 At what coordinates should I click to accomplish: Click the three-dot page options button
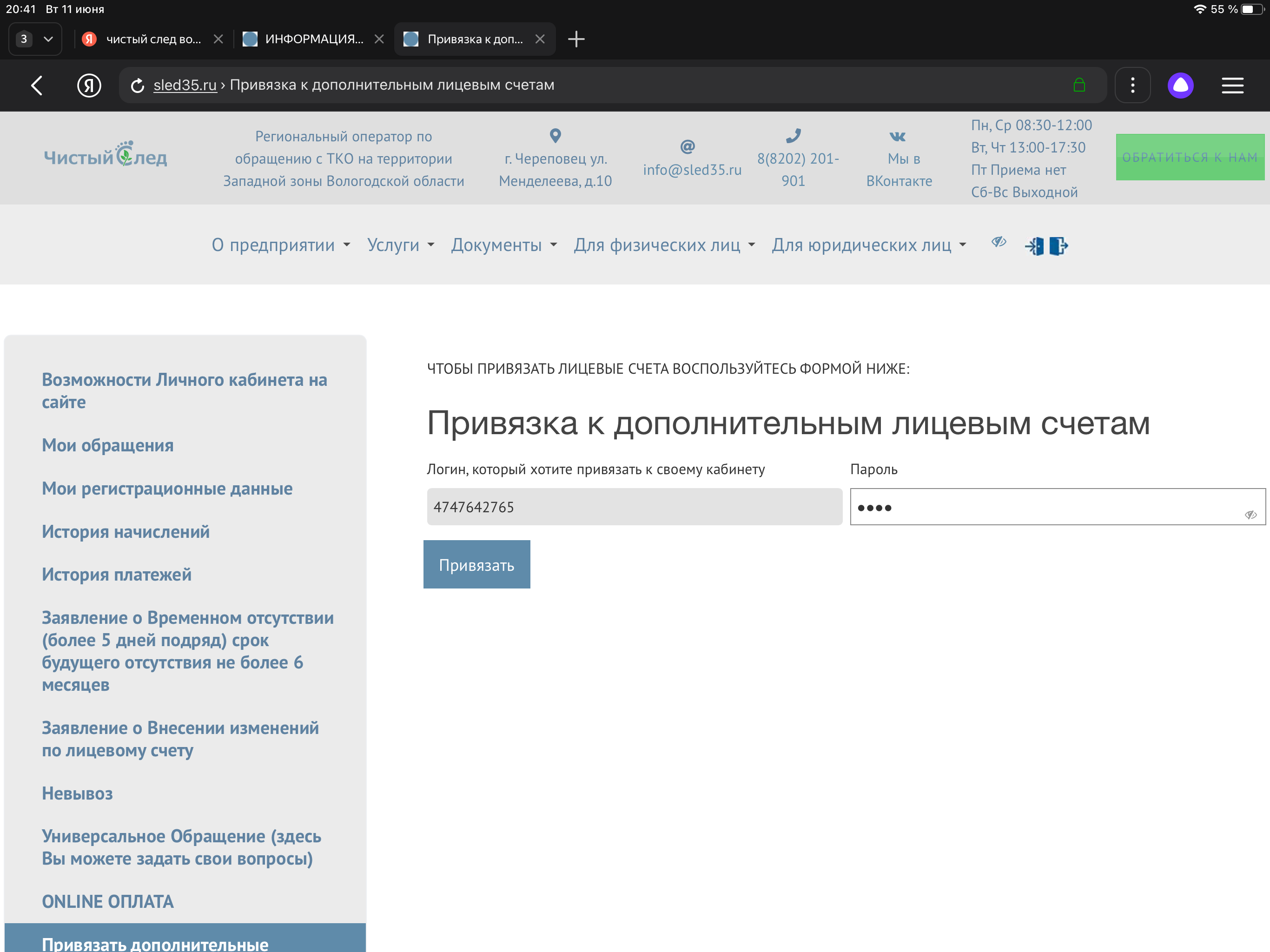point(1132,86)
